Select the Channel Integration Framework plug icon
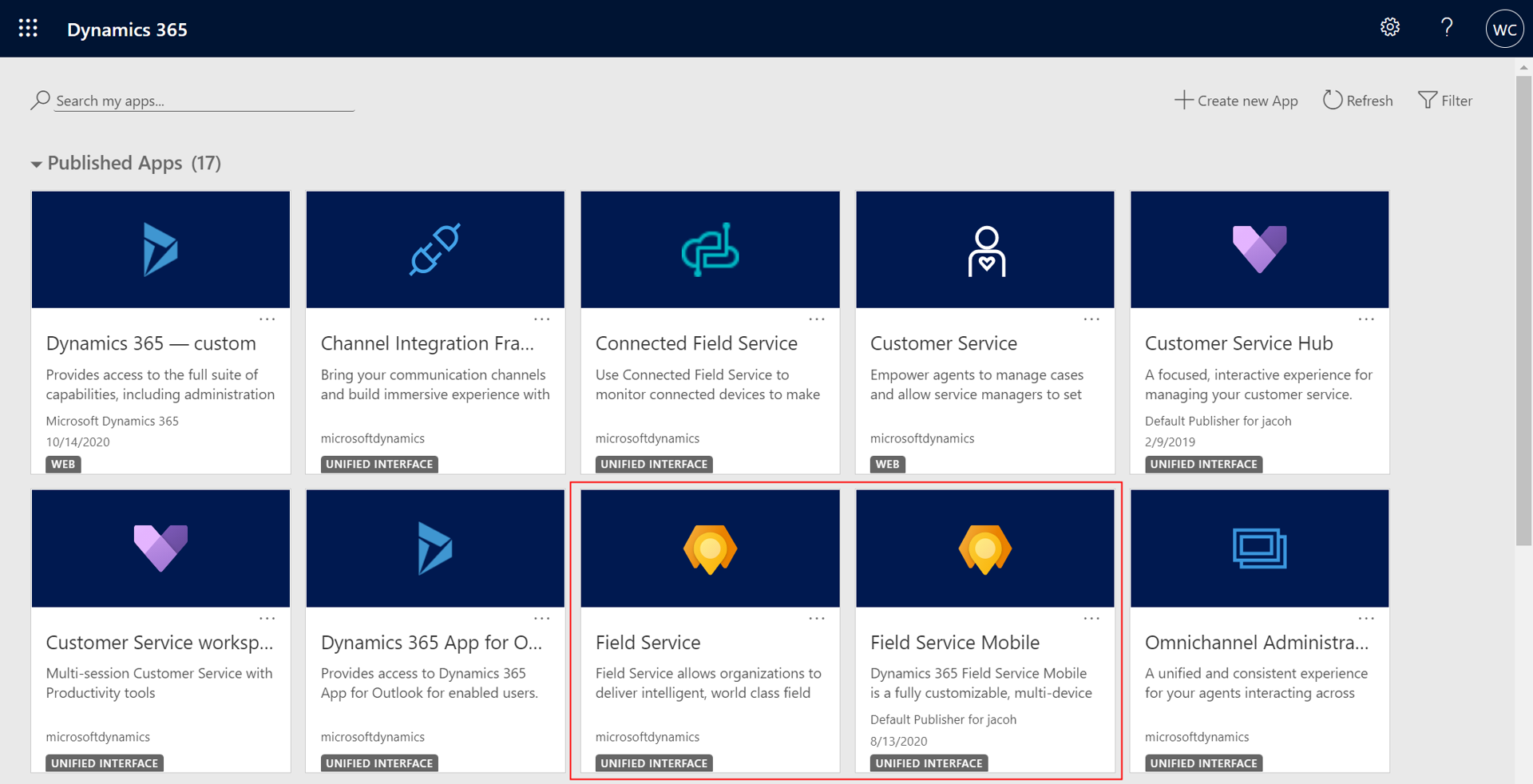 (434, 249)
